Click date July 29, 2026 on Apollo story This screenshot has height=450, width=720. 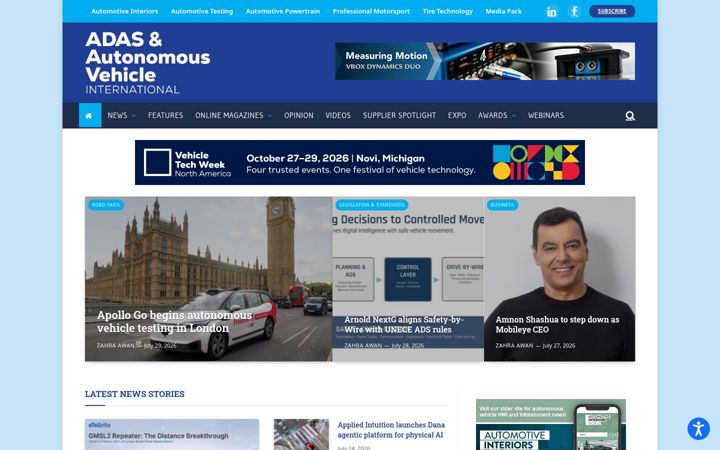coord(160,345)
